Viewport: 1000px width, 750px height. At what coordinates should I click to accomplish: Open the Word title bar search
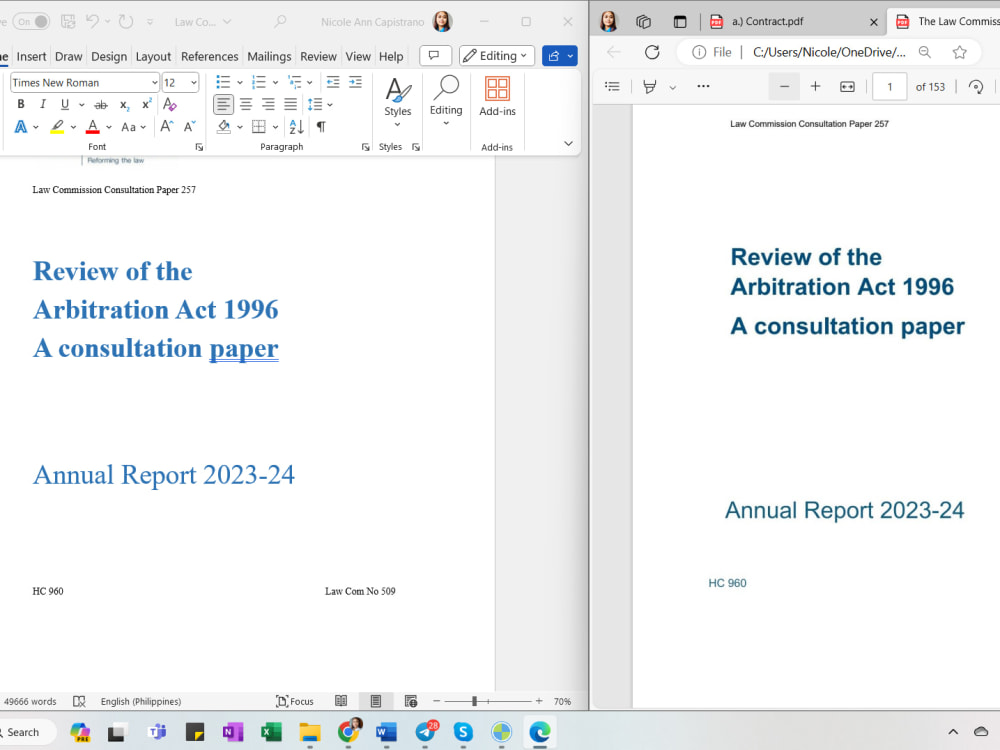coord(279,22)
